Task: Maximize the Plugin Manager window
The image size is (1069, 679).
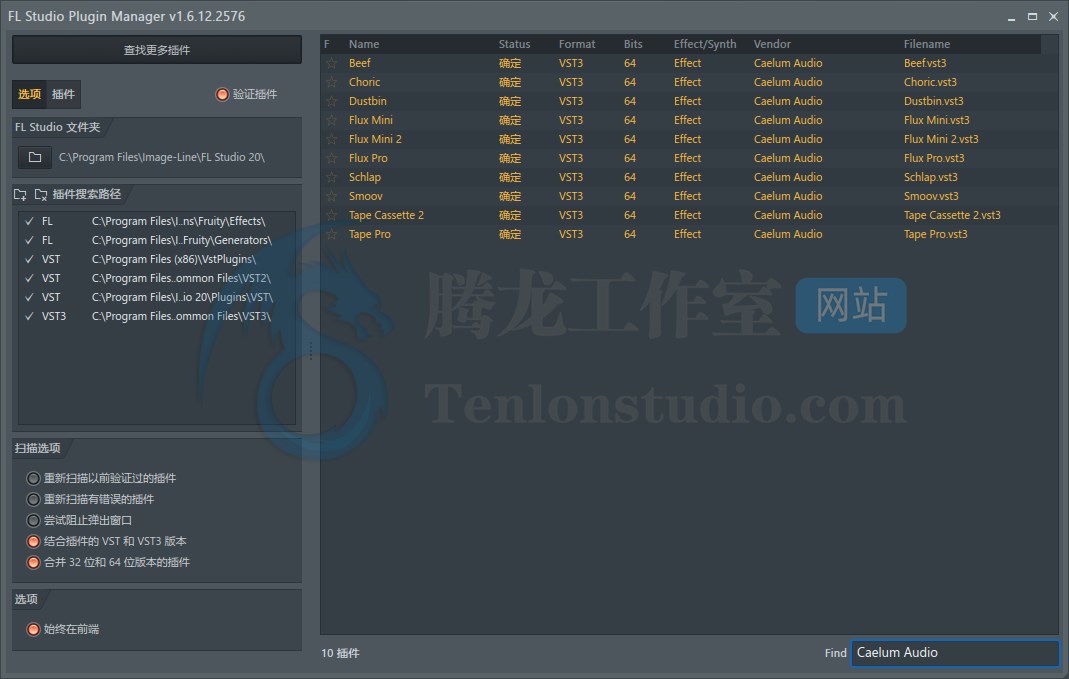Action: tap(1032, 16)
